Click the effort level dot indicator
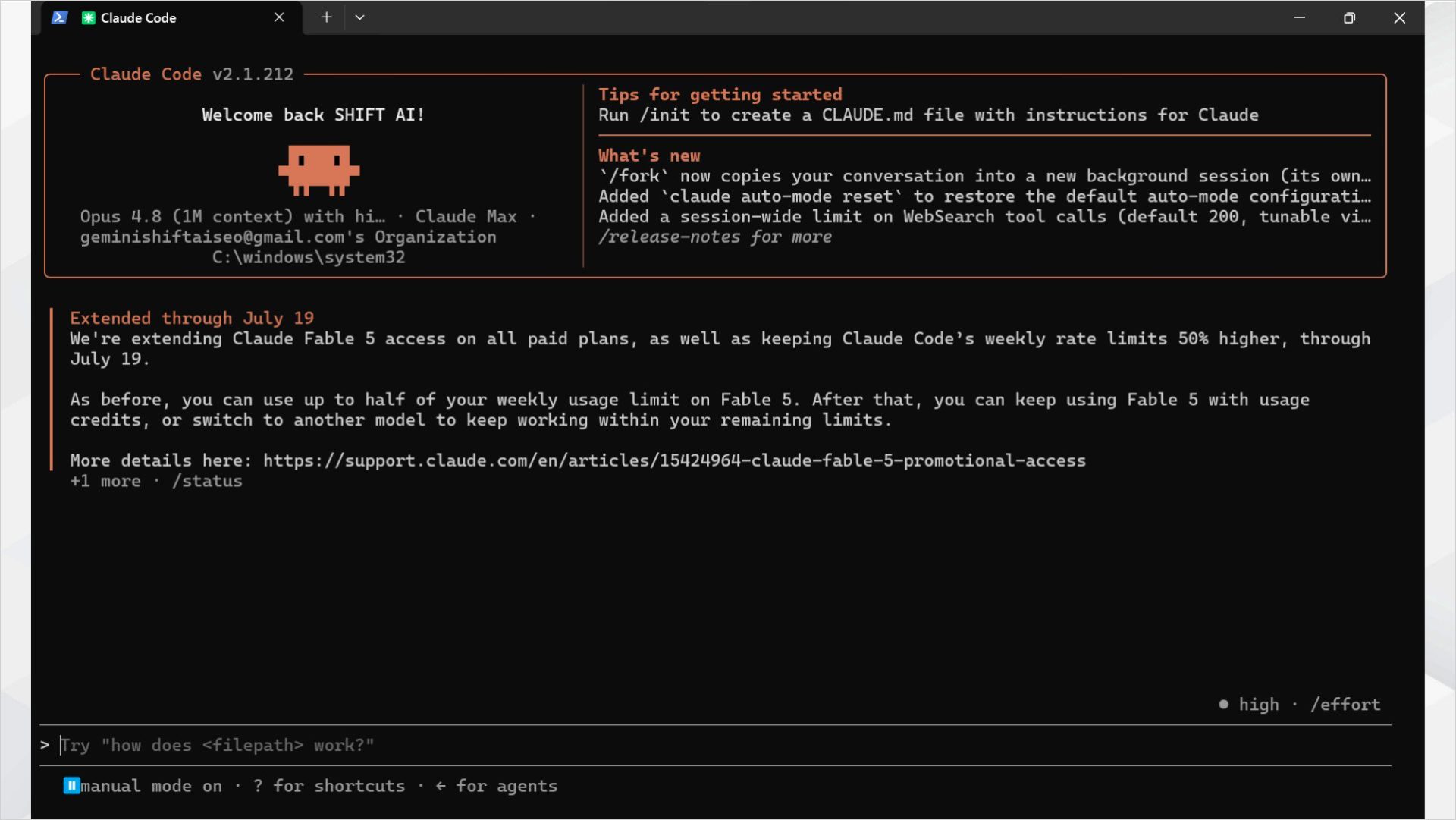 1223,705
